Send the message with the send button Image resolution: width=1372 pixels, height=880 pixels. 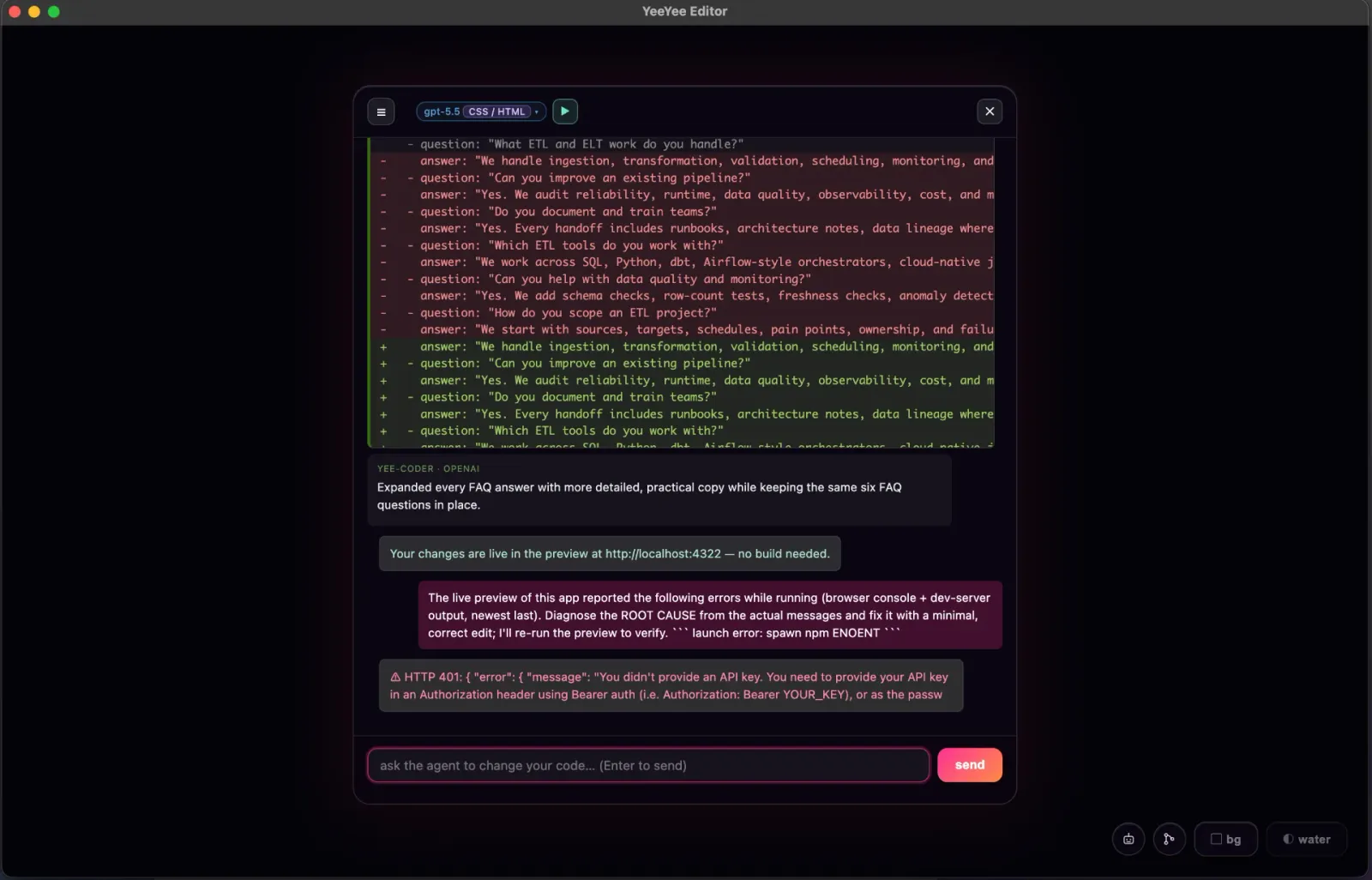click(x=970, y=765)
